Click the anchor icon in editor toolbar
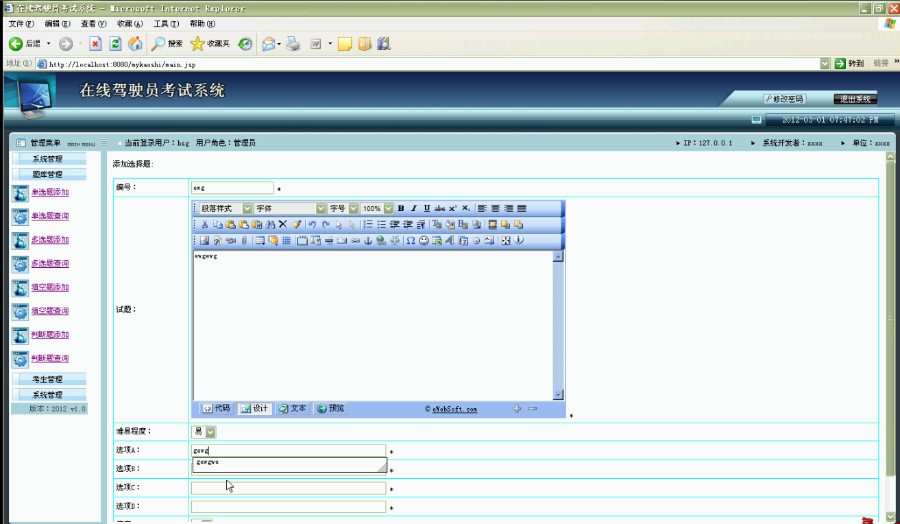Screen dimensions: 900x524 [x=368, y=241]
